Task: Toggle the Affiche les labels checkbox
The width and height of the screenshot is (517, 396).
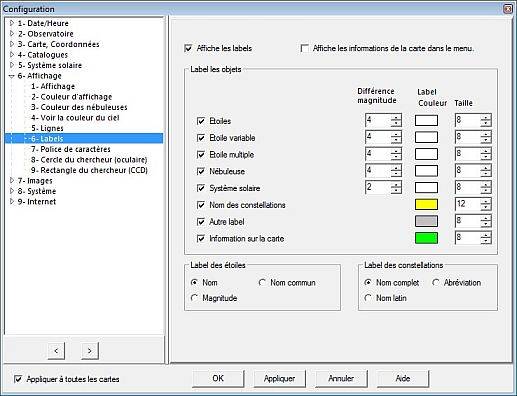Action: click(188, 48)
